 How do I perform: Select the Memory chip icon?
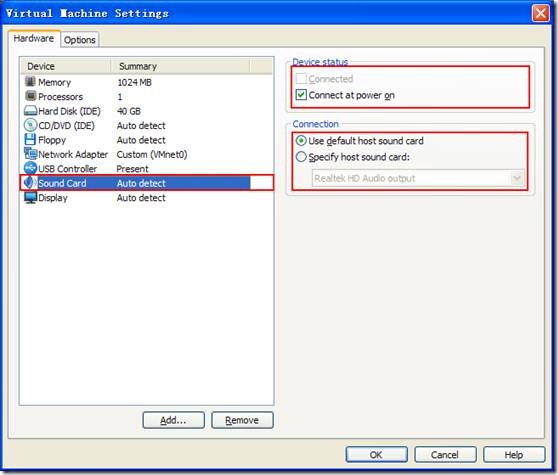(x=30, y=81)
